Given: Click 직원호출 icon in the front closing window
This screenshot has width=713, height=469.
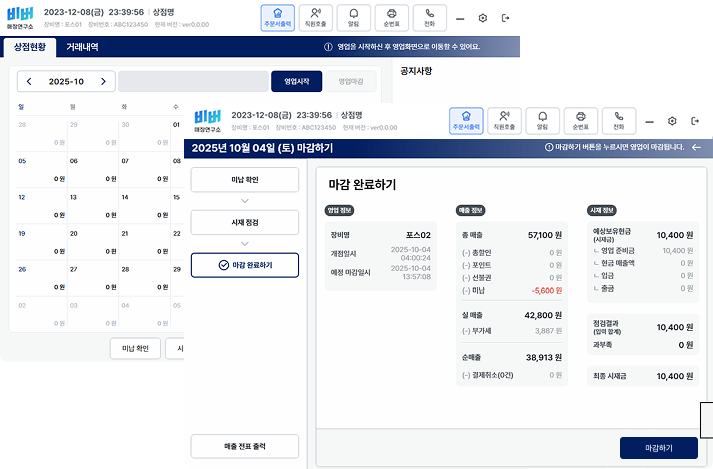Looking at the screenshot, I should (504, 121).
